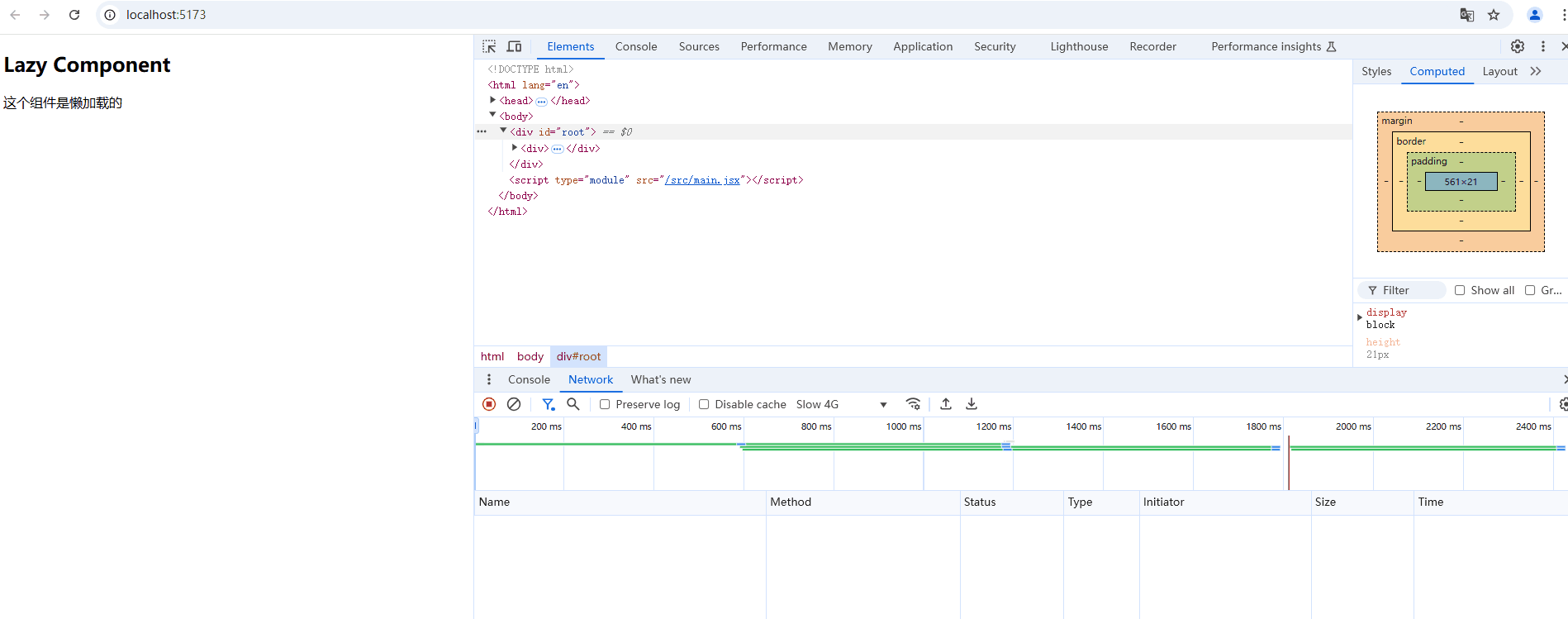
Task: Enable Disable cache checkbox
Action: (704, 404)
